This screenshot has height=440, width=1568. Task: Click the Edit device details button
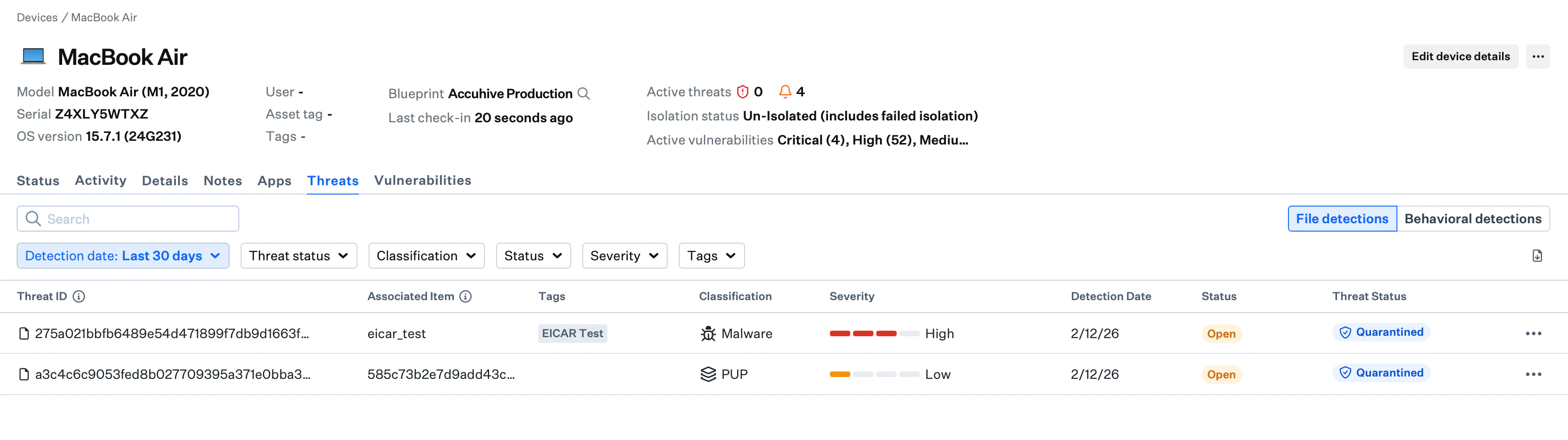(x=1460, y=56)
